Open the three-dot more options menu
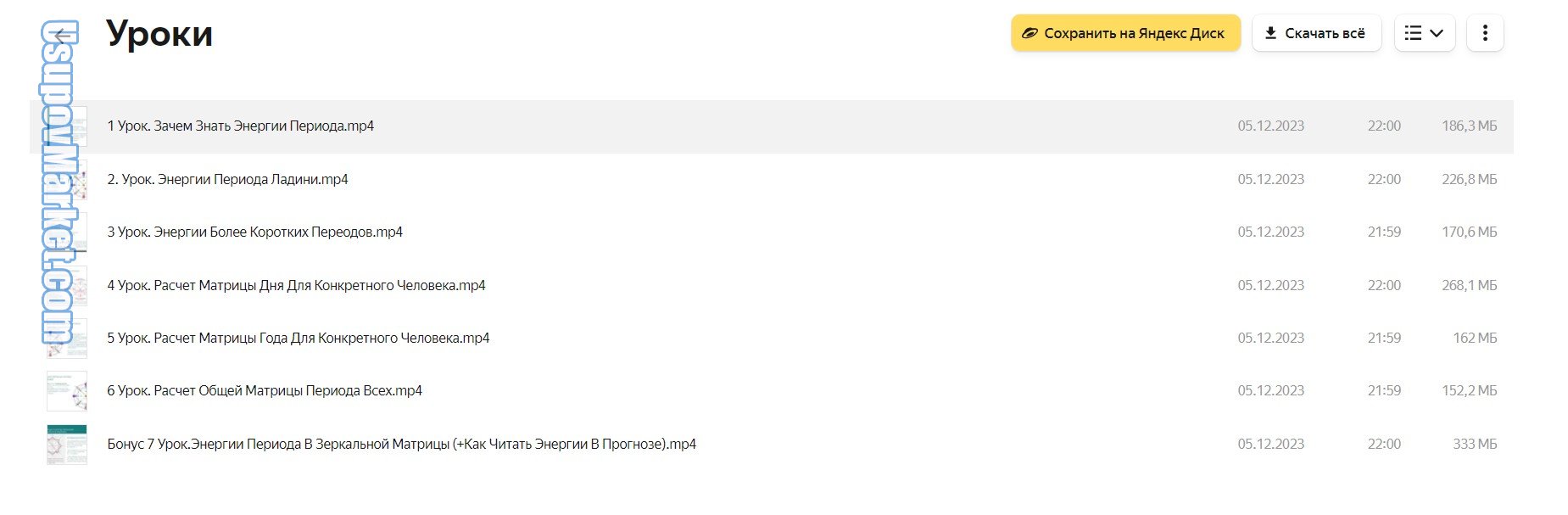The width and height of the screenshot is (1568, 515). click(x=1484, y=33)
